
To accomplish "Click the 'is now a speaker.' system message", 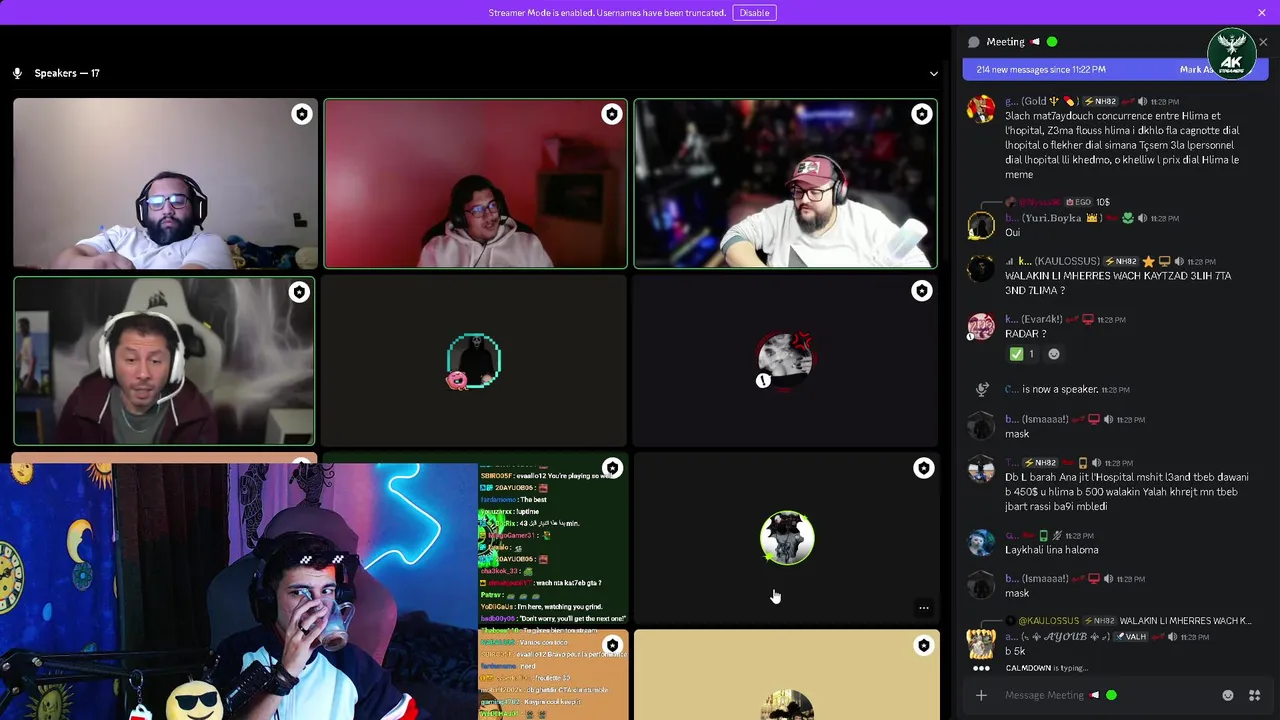I will point(1060,389).
